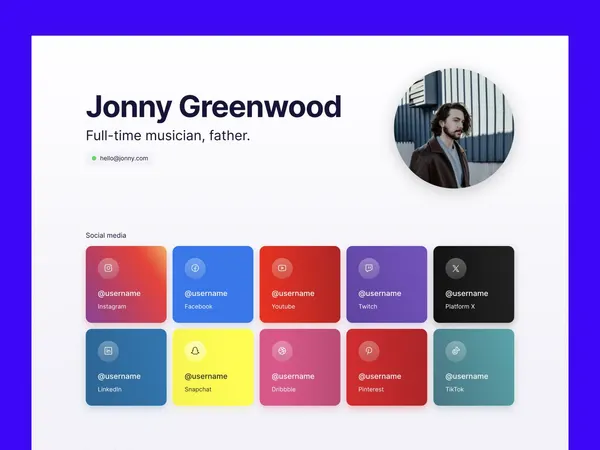Open the Dribbble @username link
This screenshot has width=600, height=450.
click(x=293, y=376)
